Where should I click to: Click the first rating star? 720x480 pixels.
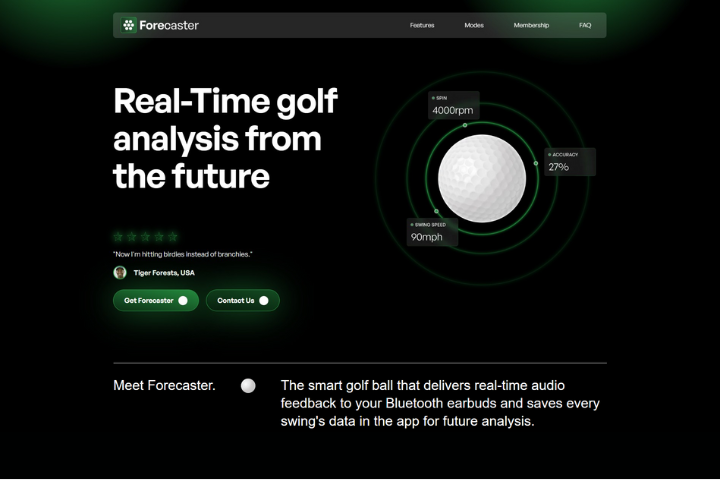pos(118,237)
